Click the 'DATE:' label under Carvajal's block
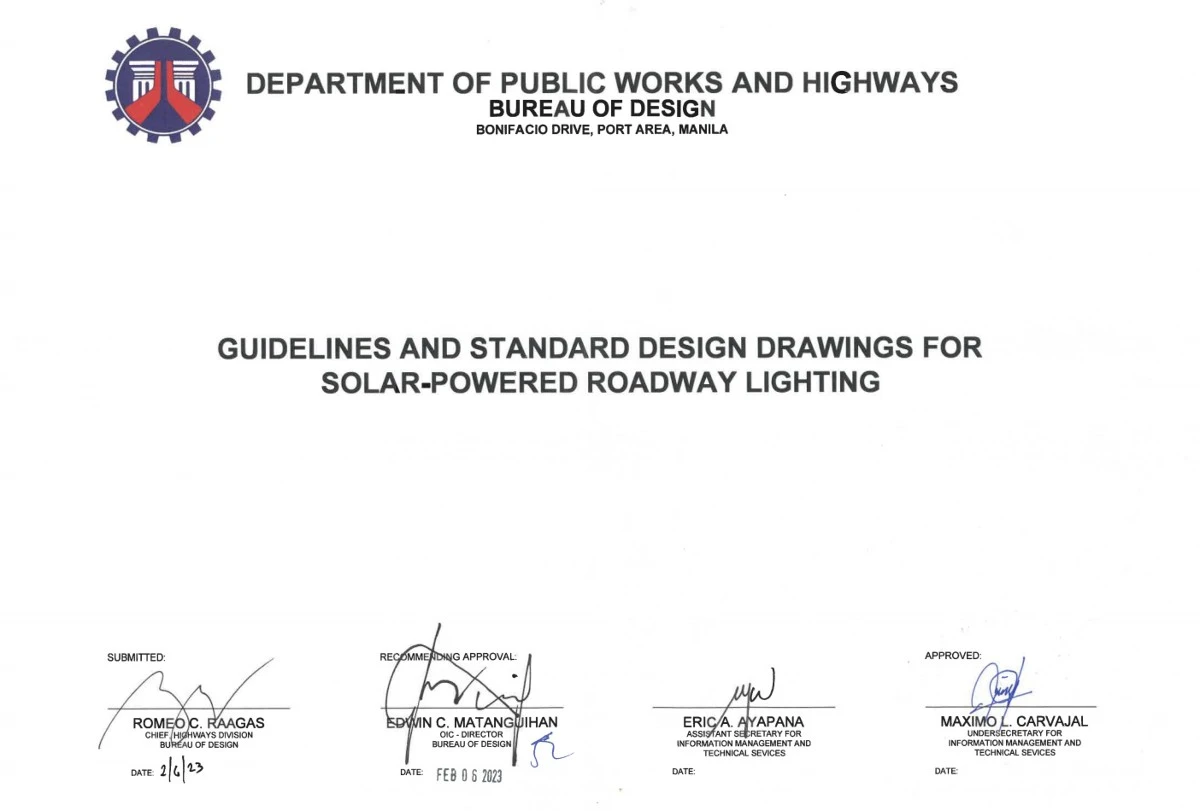The width and height of the screenshot is (1200, 811). tap(946, 771)
